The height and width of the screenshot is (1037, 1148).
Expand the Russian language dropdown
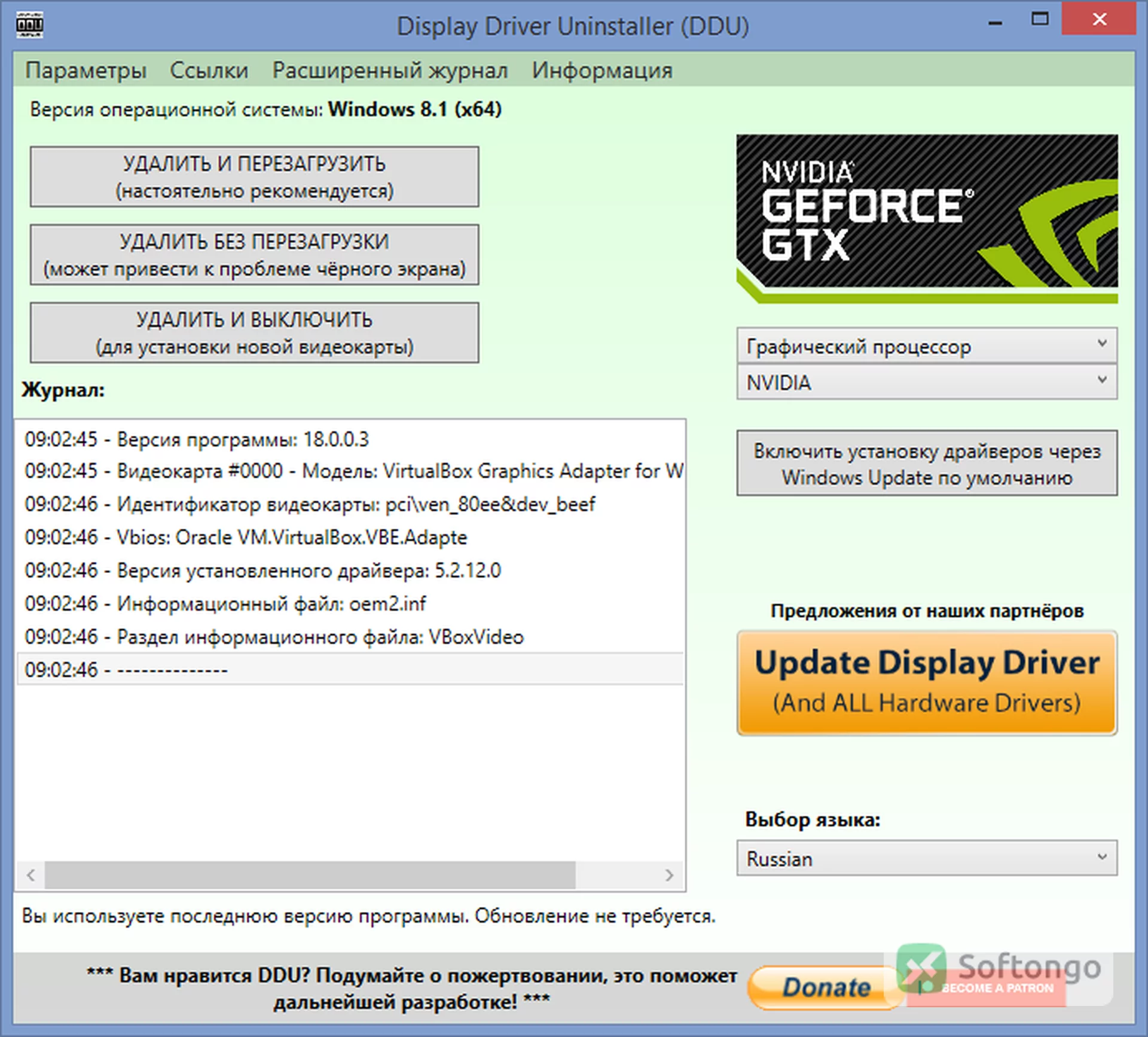click(927, 858)
